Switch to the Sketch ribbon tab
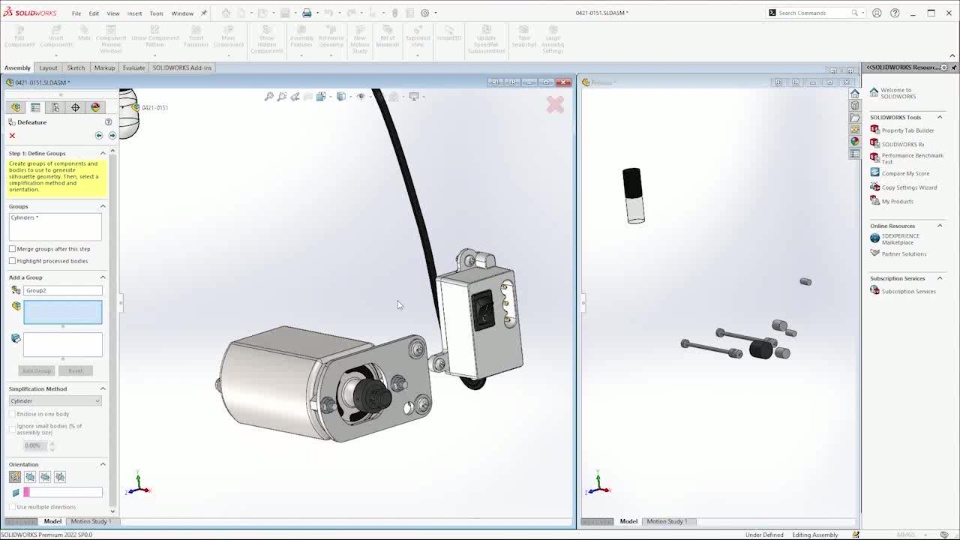This screenshot has height=540, width=960. (x=76, y=68)
